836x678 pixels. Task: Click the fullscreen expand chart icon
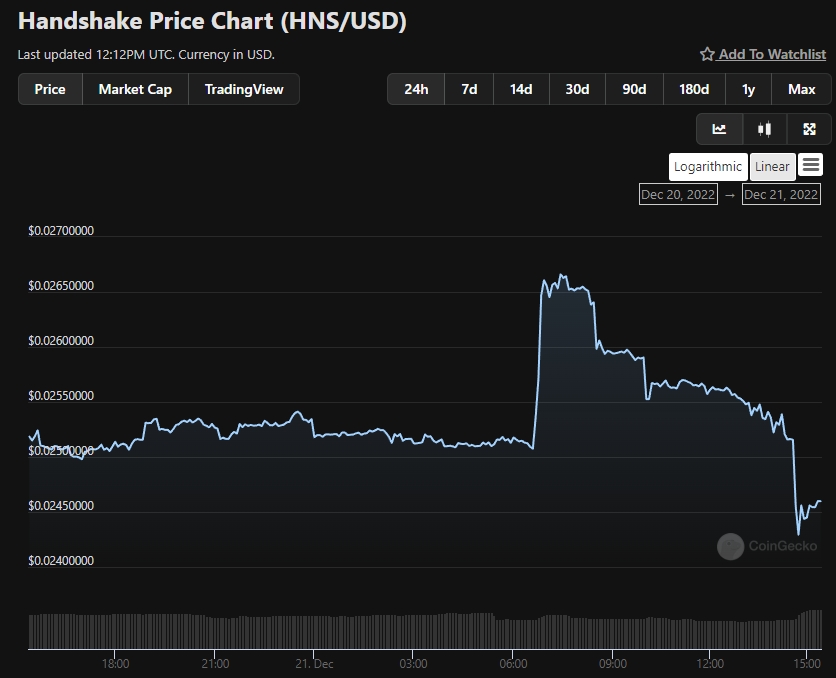tap(810, 129)
